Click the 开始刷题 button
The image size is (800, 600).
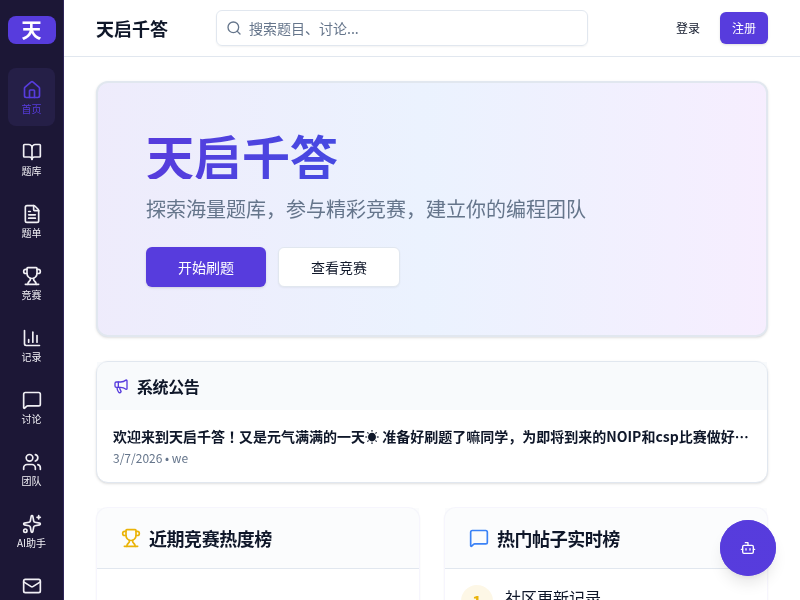click(206, 267)
